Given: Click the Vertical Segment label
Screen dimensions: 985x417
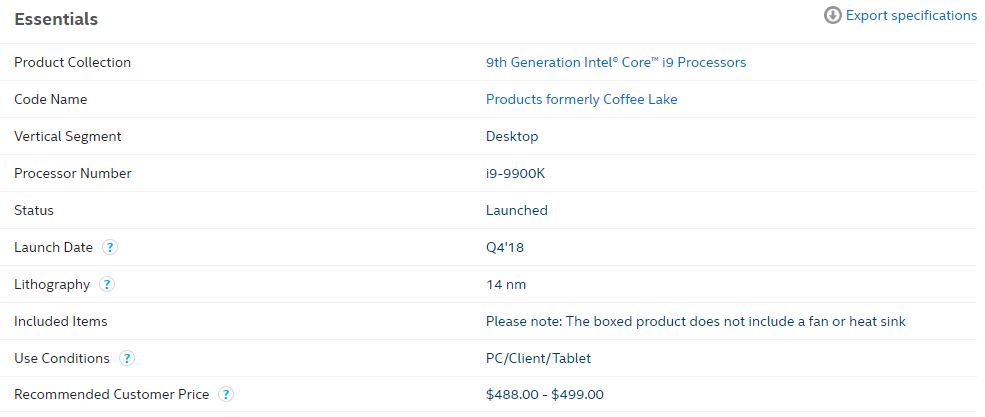Looking at the screenshot, I should click(68, 136).
